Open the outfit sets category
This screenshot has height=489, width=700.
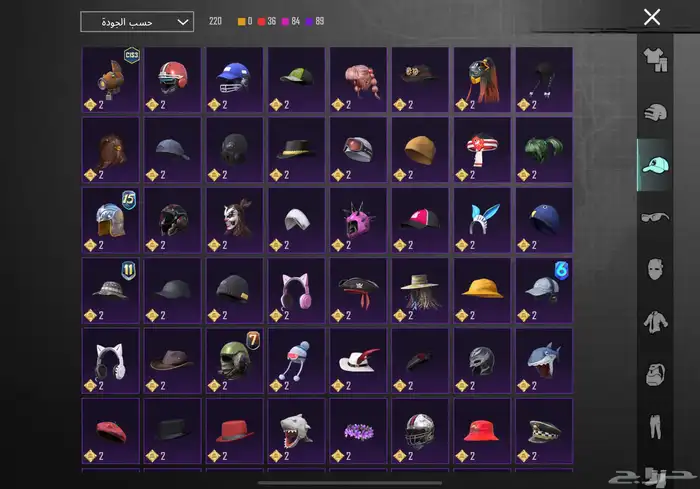(655, 61)
